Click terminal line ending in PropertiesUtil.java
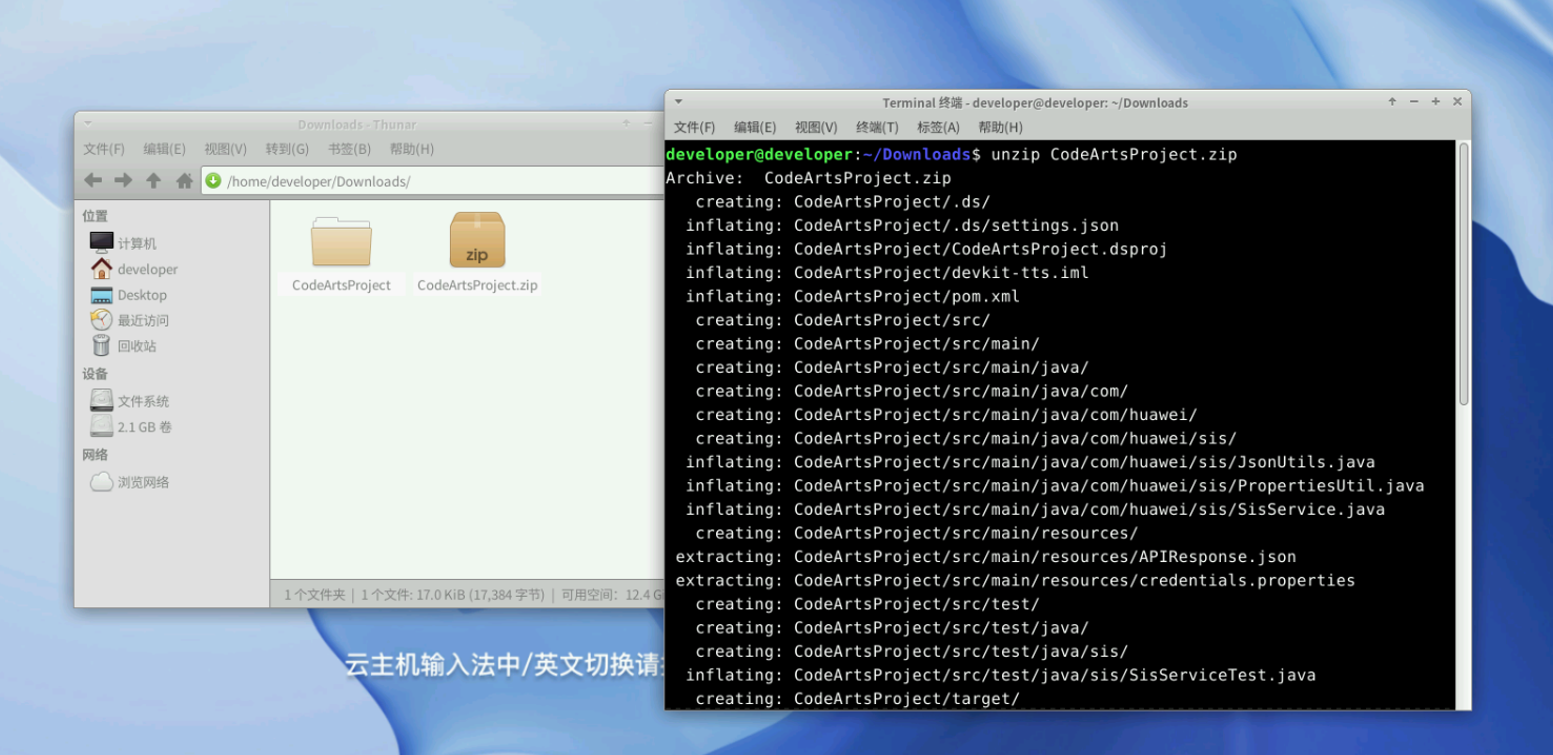Viewport: 1553px width, 755px height. [1055, 486]
